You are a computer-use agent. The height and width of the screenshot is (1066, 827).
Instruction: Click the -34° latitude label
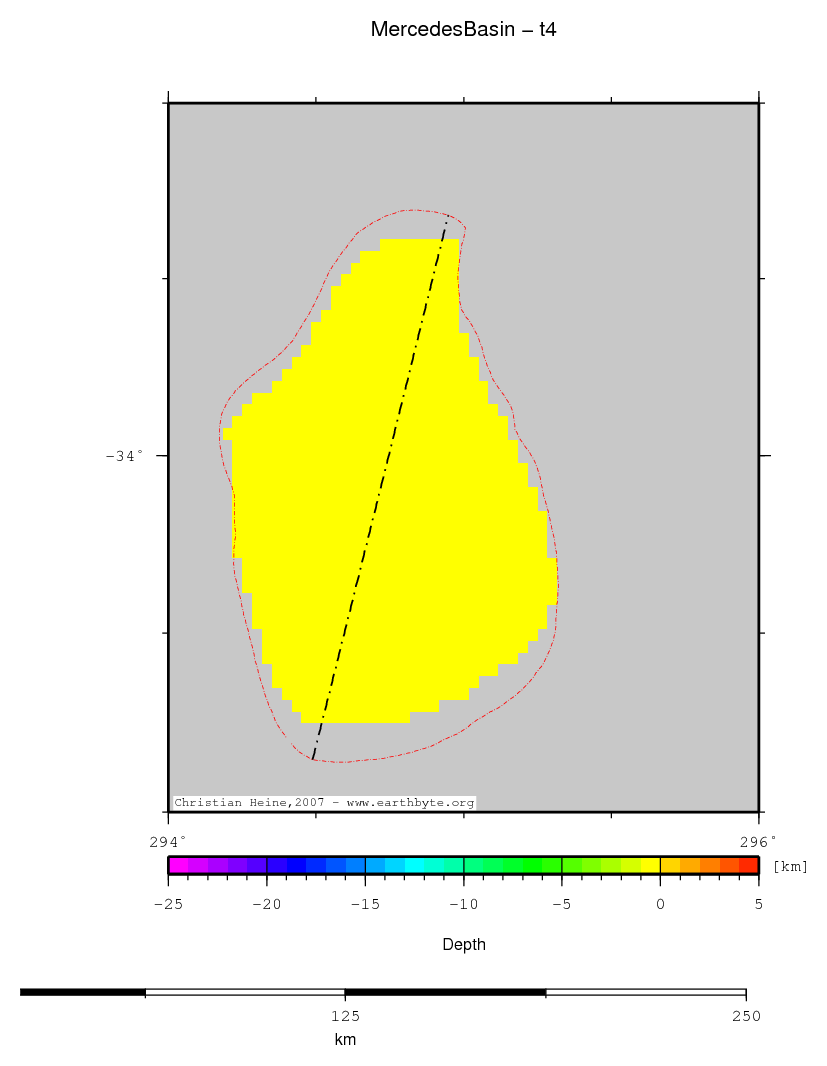pyautogui.click(x=124, y=456)
